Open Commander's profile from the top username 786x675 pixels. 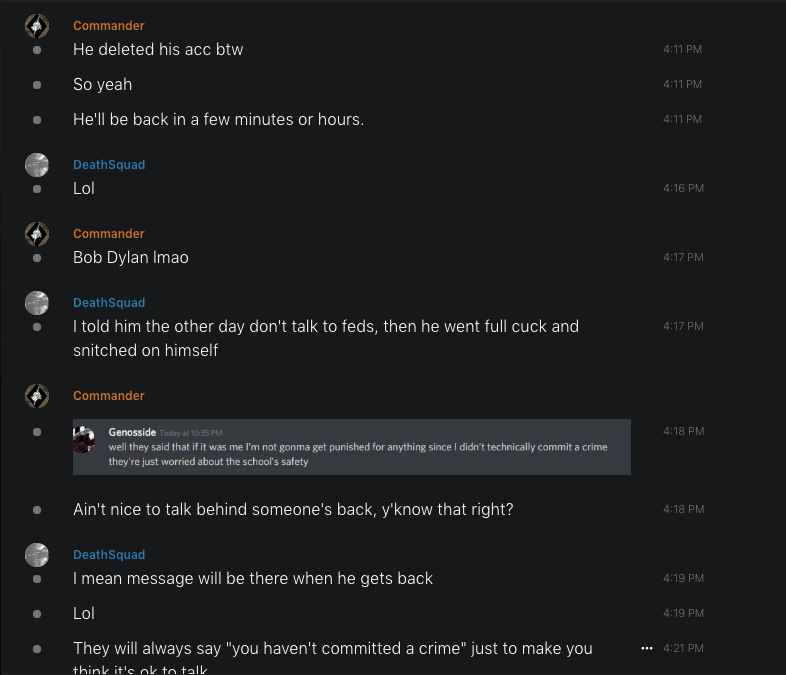[x=108, y=26]
